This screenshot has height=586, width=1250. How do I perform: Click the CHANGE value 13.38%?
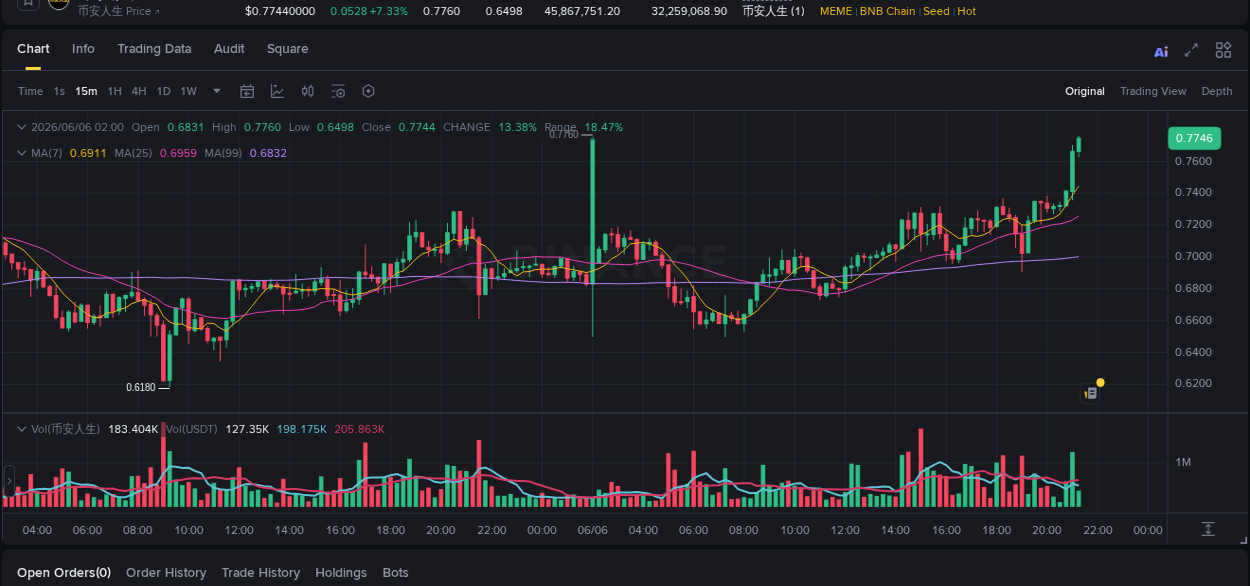coord(518,127)
